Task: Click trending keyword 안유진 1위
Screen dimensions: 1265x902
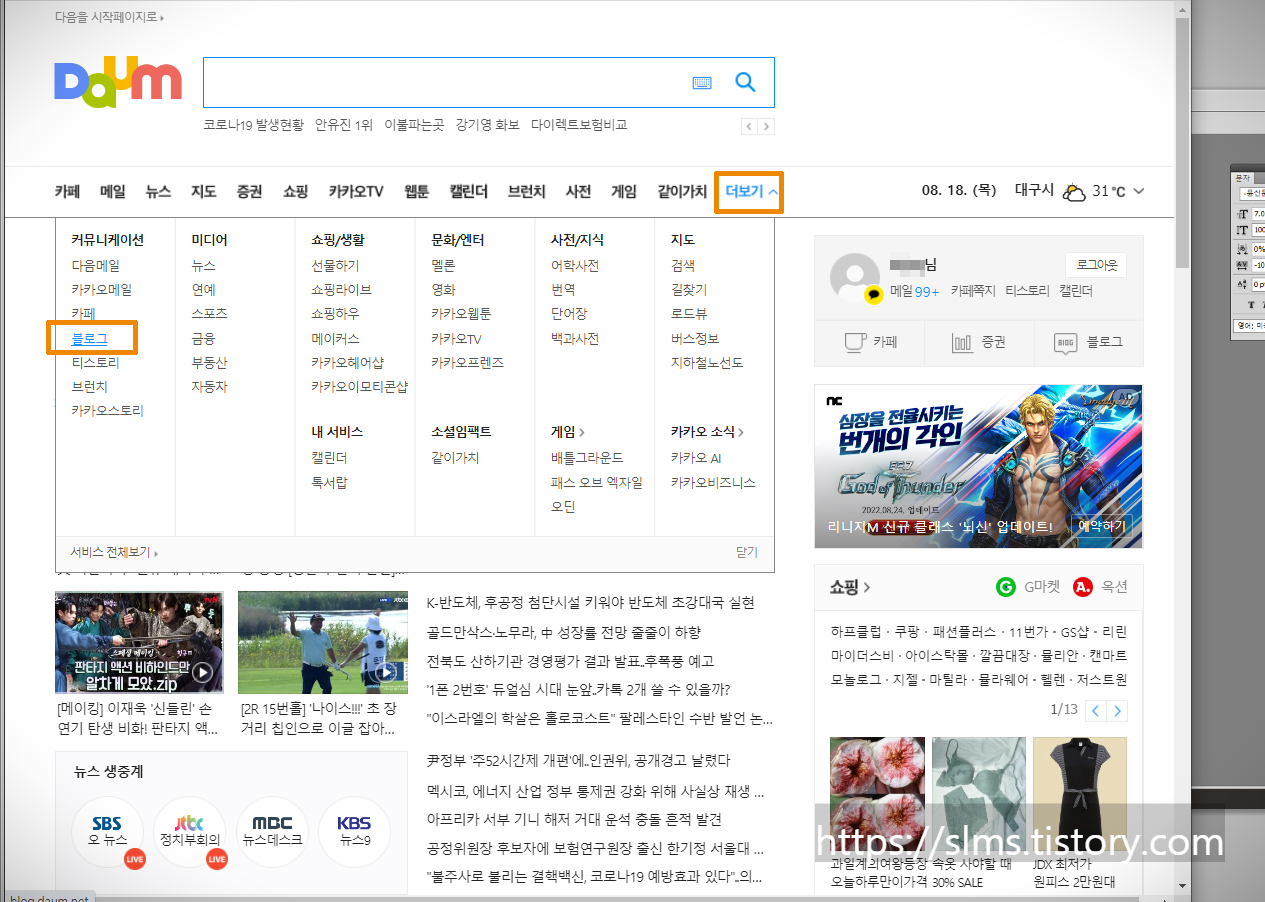Action: (x=344, y=125)
